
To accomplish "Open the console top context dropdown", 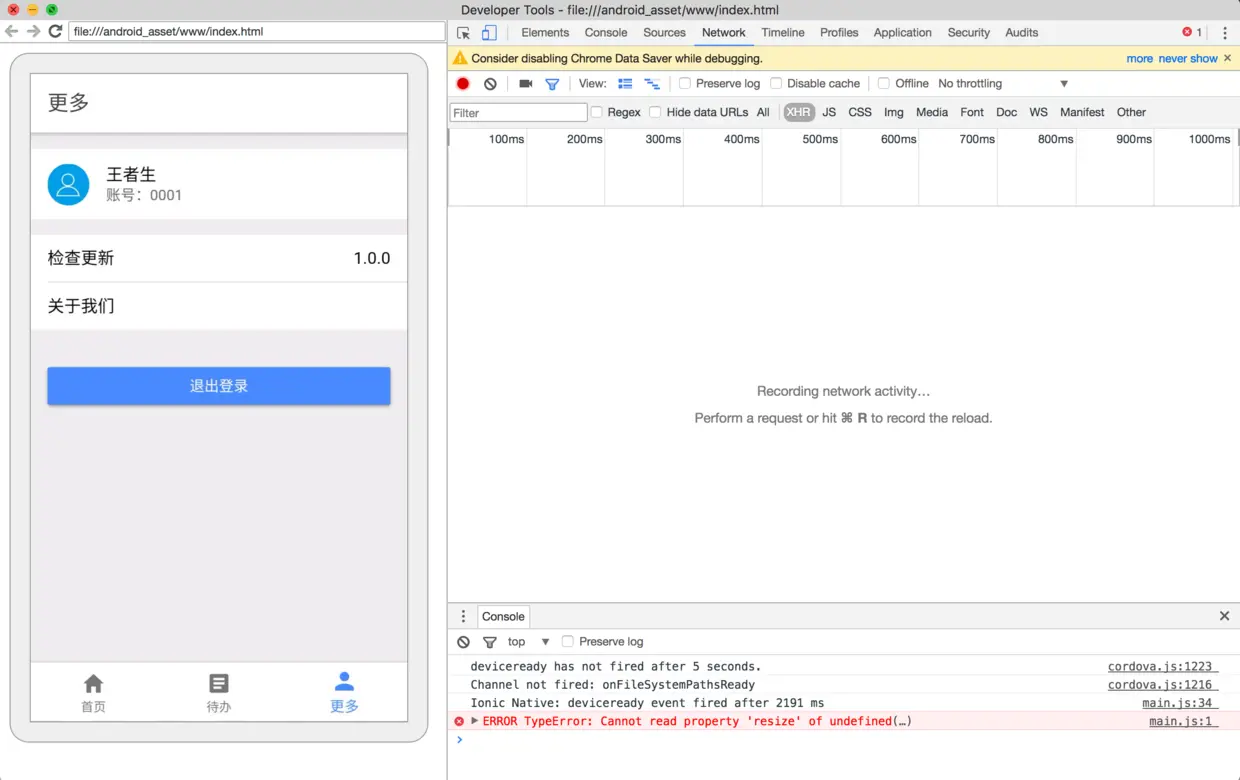I will pyautogui.click(x=528, y=642).
